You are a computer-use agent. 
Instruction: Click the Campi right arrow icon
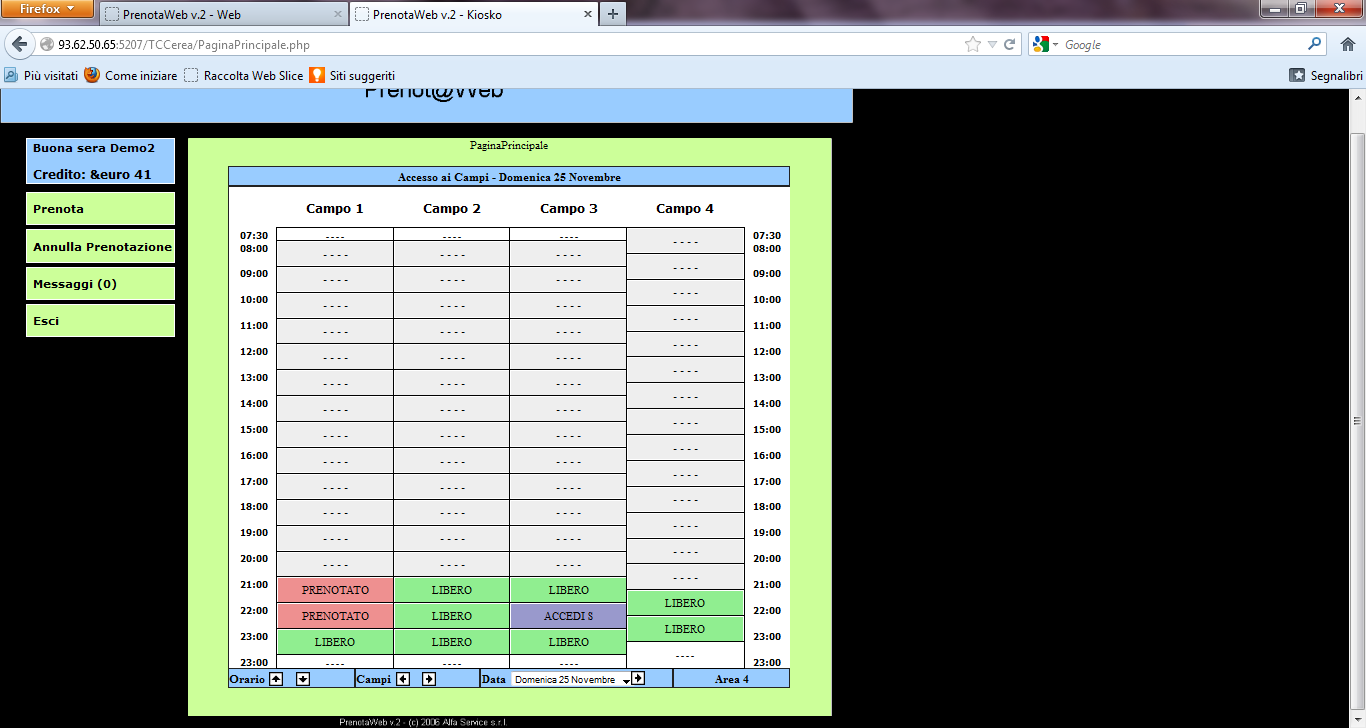pyautogui.click(x=429, y=679)
